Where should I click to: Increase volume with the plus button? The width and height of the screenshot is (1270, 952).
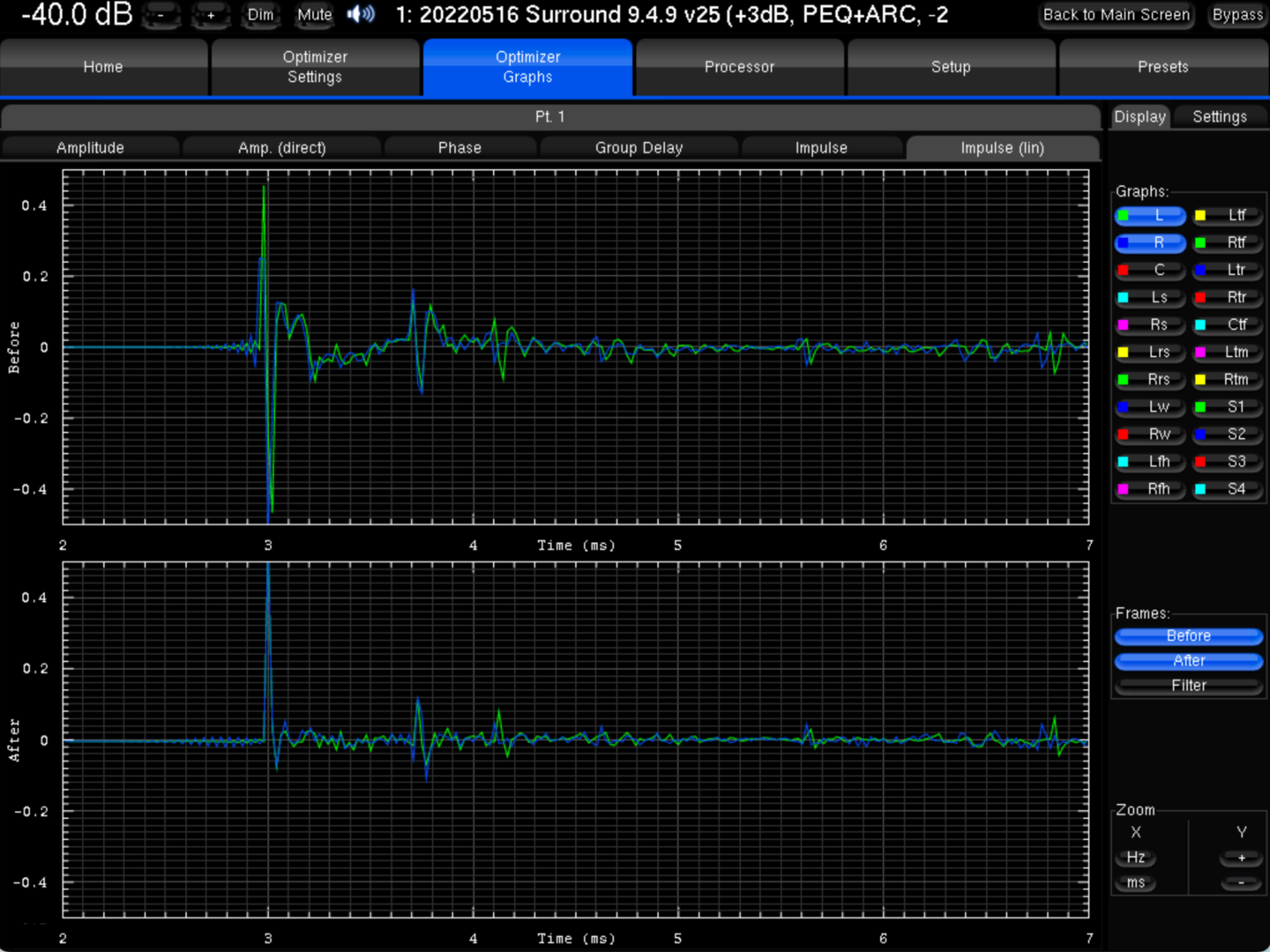click(211, 15)
